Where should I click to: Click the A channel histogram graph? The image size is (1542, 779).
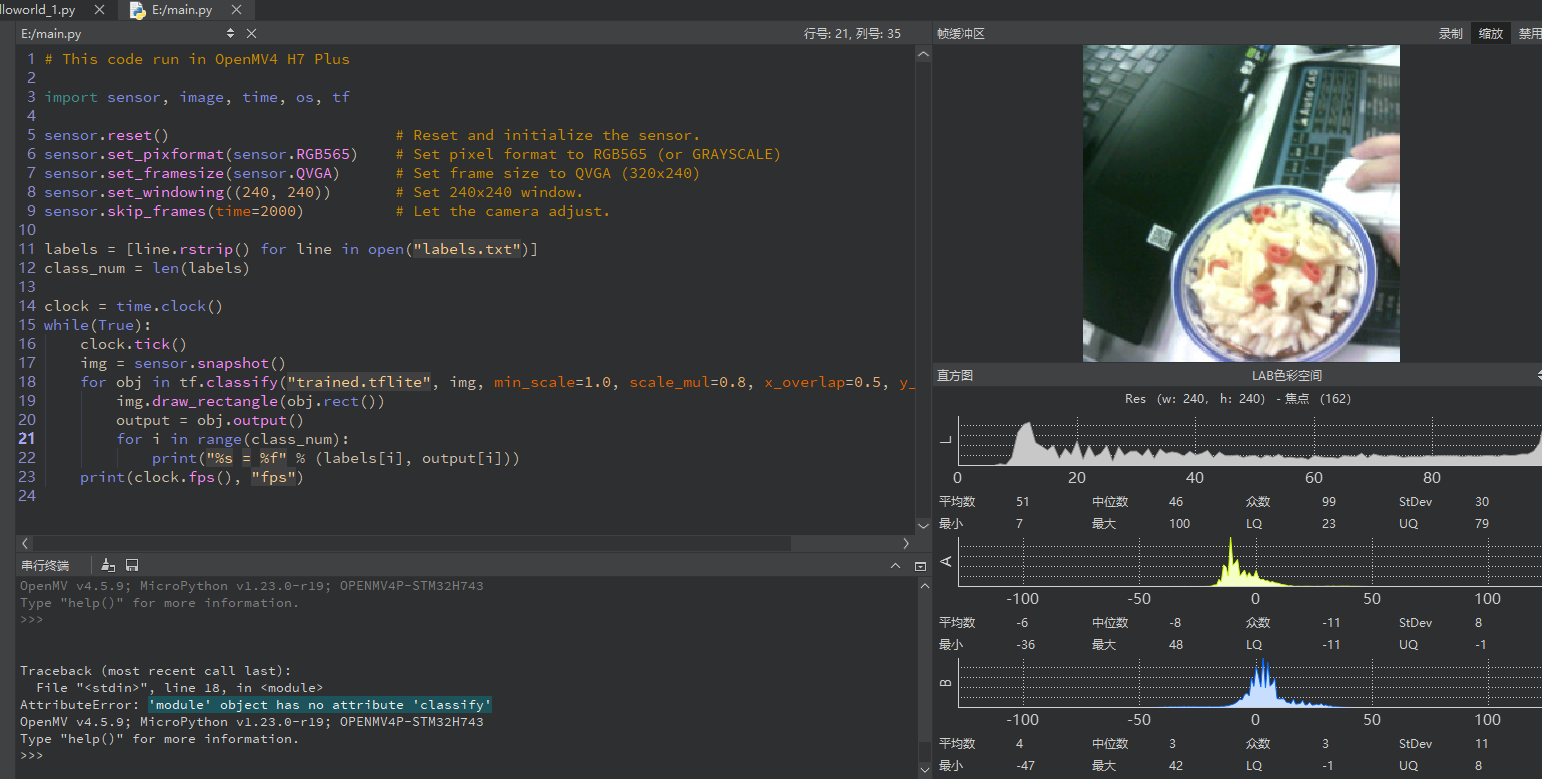[1249, 562]
